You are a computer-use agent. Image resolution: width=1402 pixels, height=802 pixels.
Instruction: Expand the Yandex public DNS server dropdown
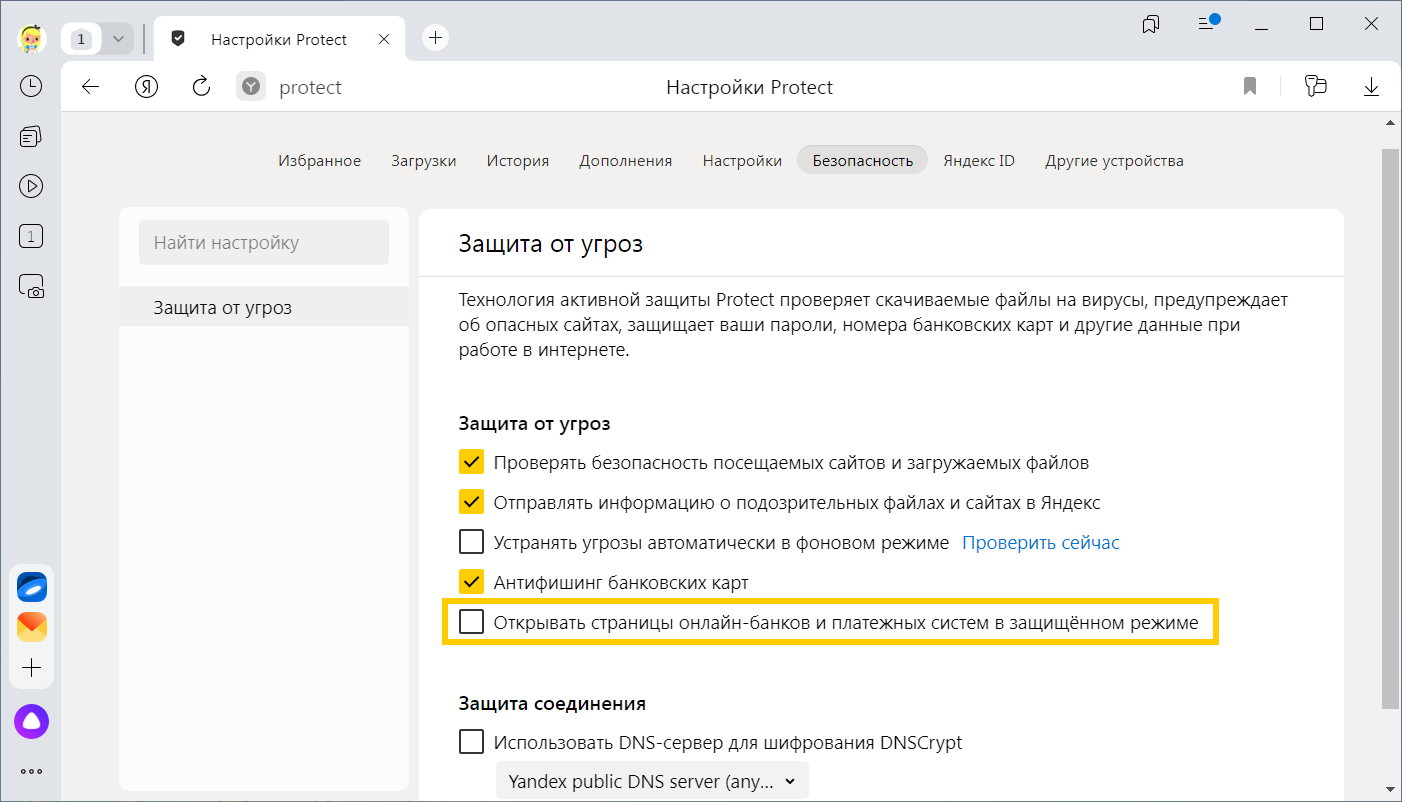click(652, 781)
